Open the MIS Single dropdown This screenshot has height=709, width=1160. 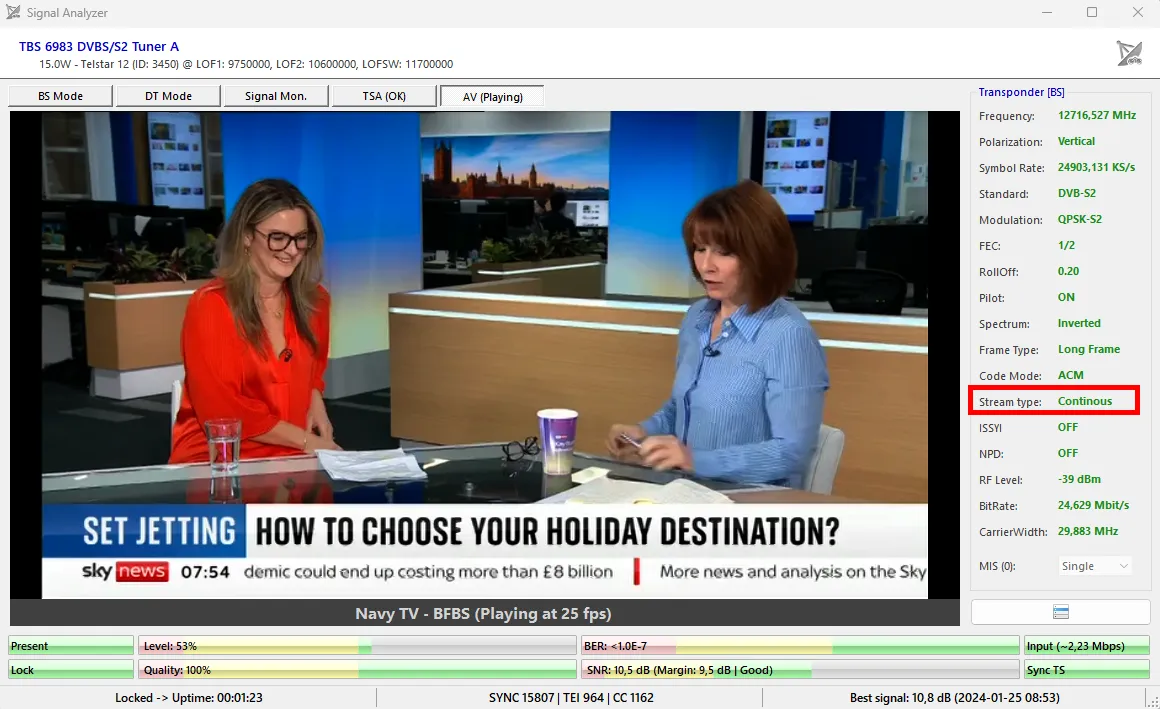click(x=1095, y=566)
